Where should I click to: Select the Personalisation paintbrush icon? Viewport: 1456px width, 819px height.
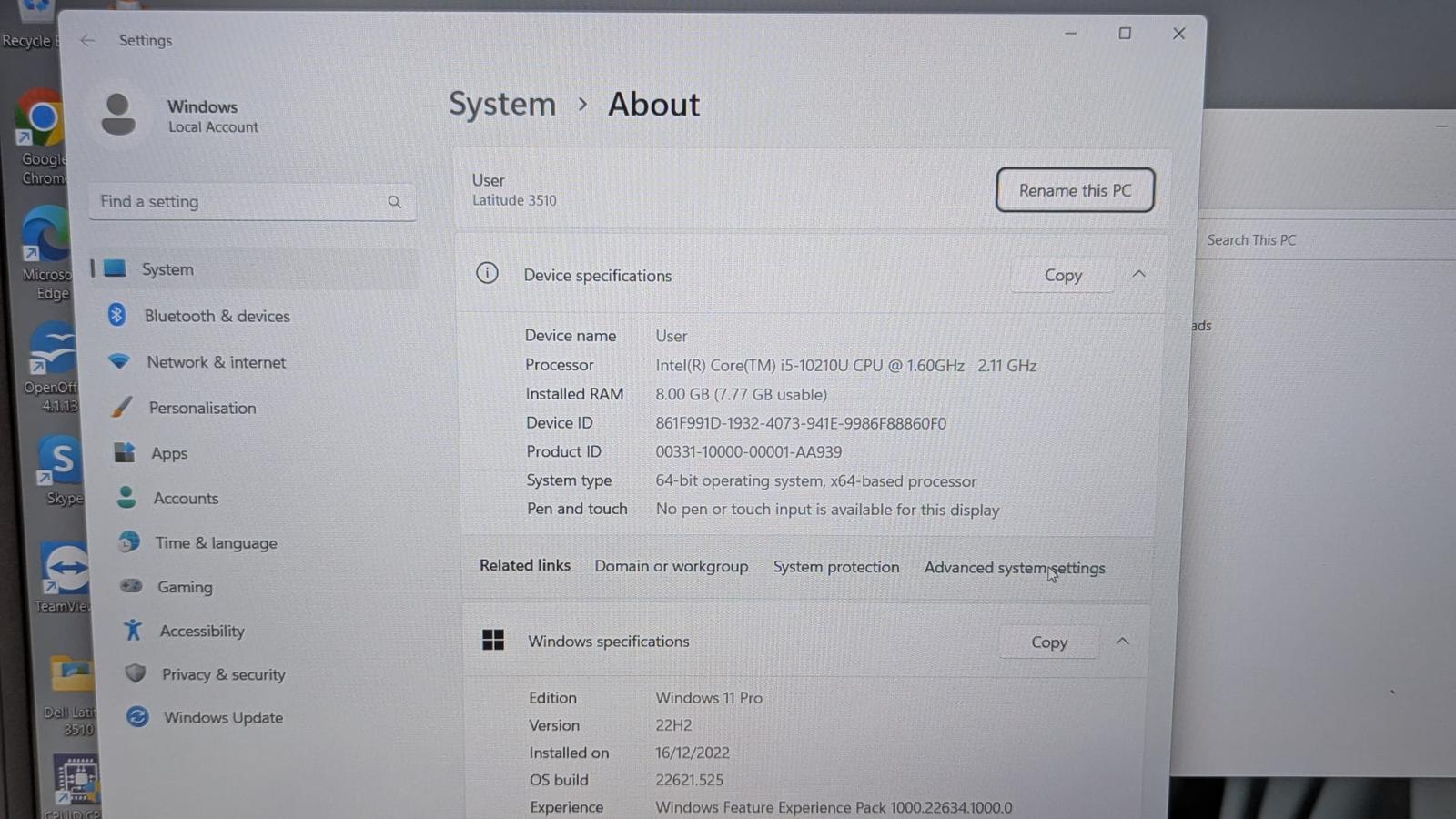coord(122,407)
